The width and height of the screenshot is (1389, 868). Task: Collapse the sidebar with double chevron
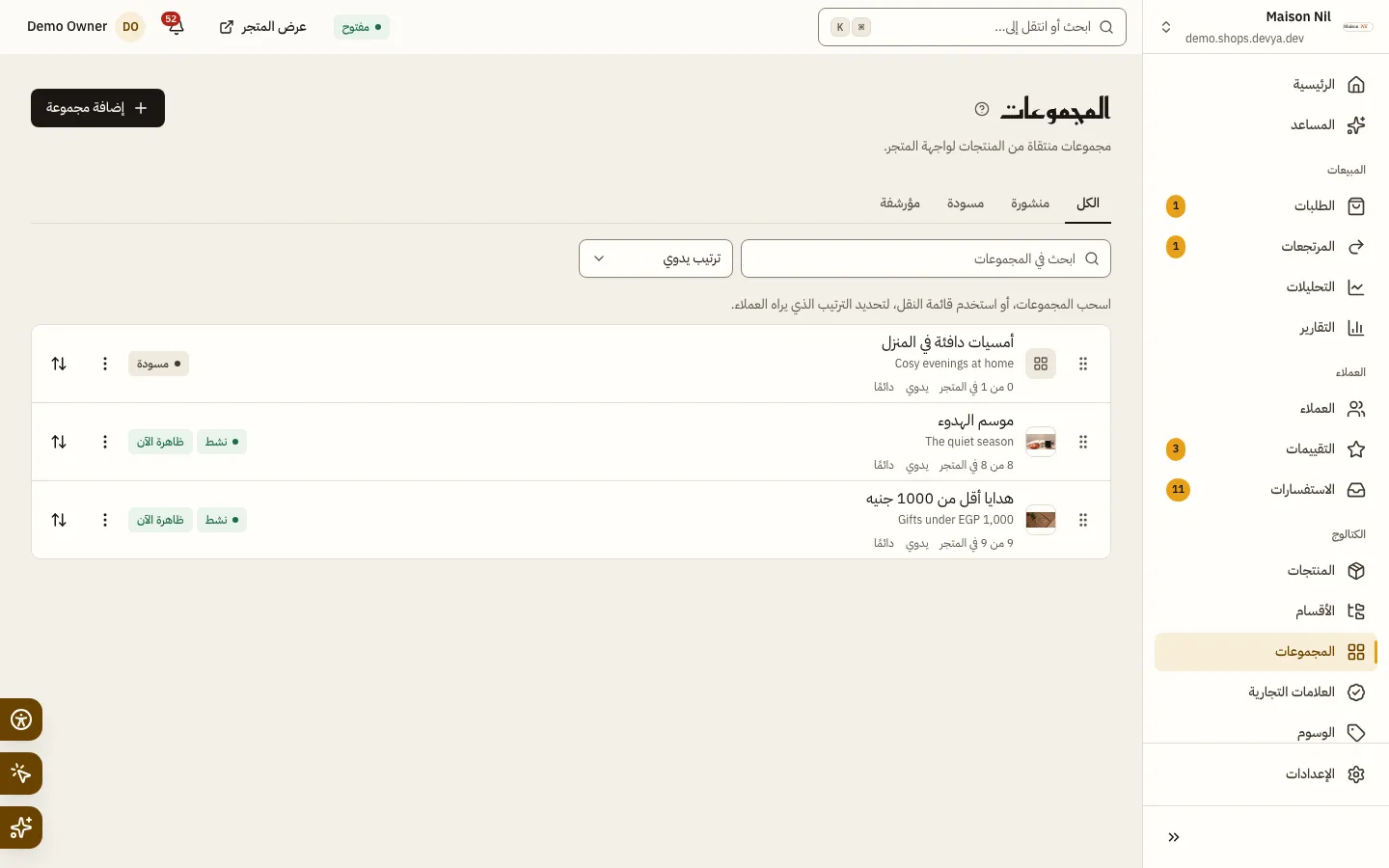click(1174, 837)
